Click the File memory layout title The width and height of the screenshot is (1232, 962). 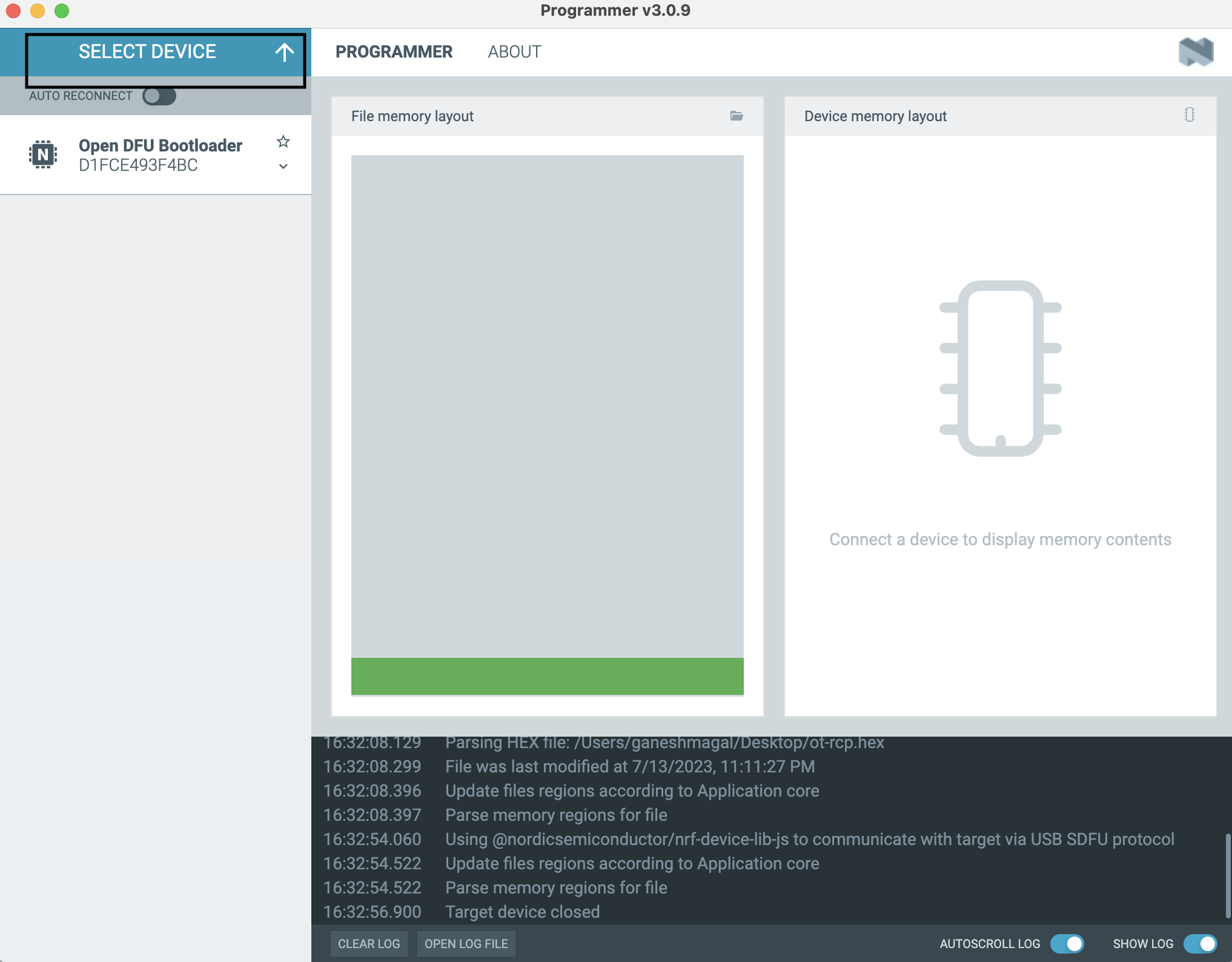click(412, 116)
